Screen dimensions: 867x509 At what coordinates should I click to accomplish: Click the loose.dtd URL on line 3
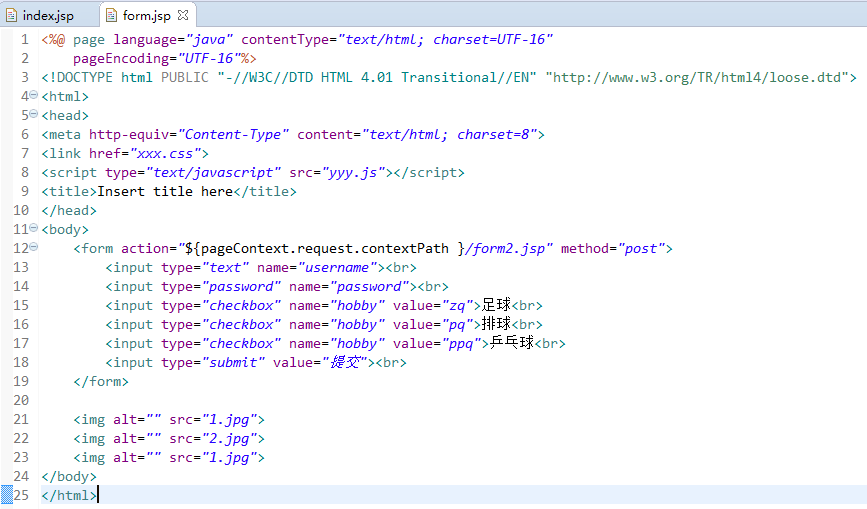click(697, 77)
